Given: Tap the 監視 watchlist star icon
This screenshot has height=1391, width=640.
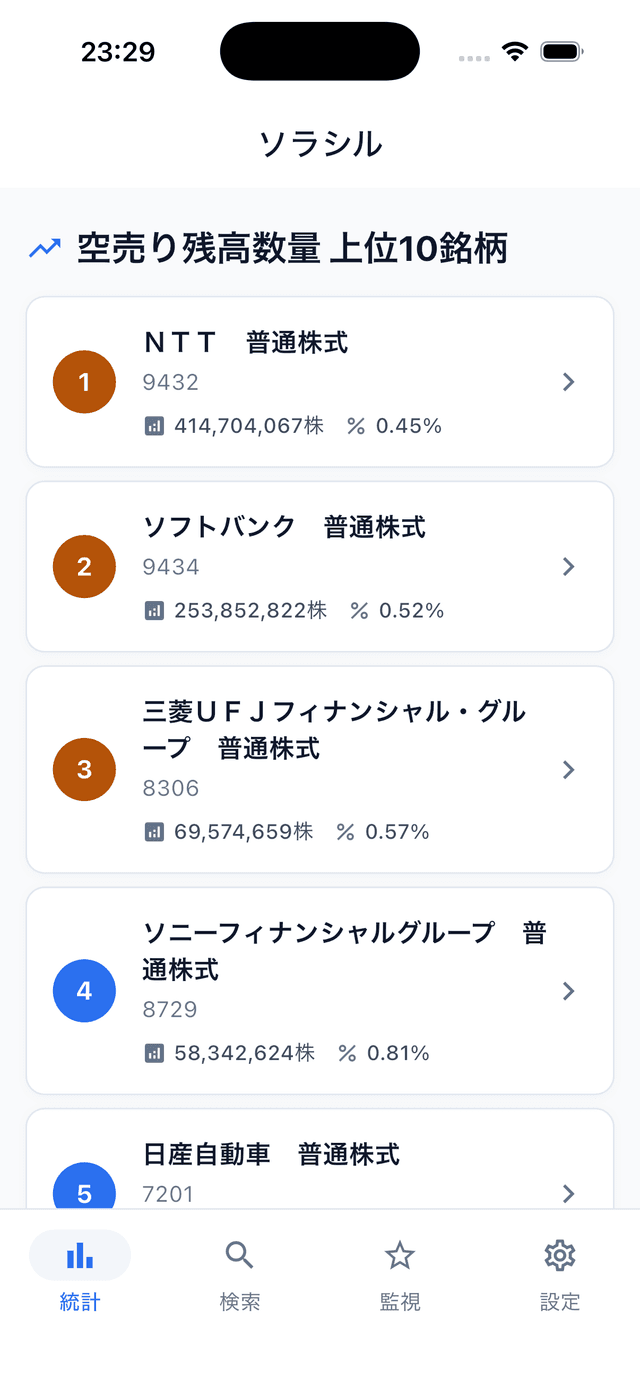Looking at the screenshot, I should click(x=399, y=1255).
